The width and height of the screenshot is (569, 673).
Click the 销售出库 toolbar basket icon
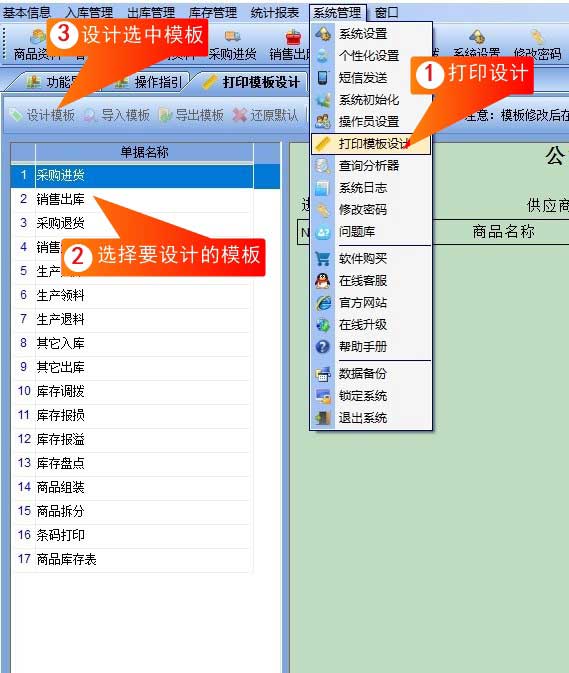[294, 38]
